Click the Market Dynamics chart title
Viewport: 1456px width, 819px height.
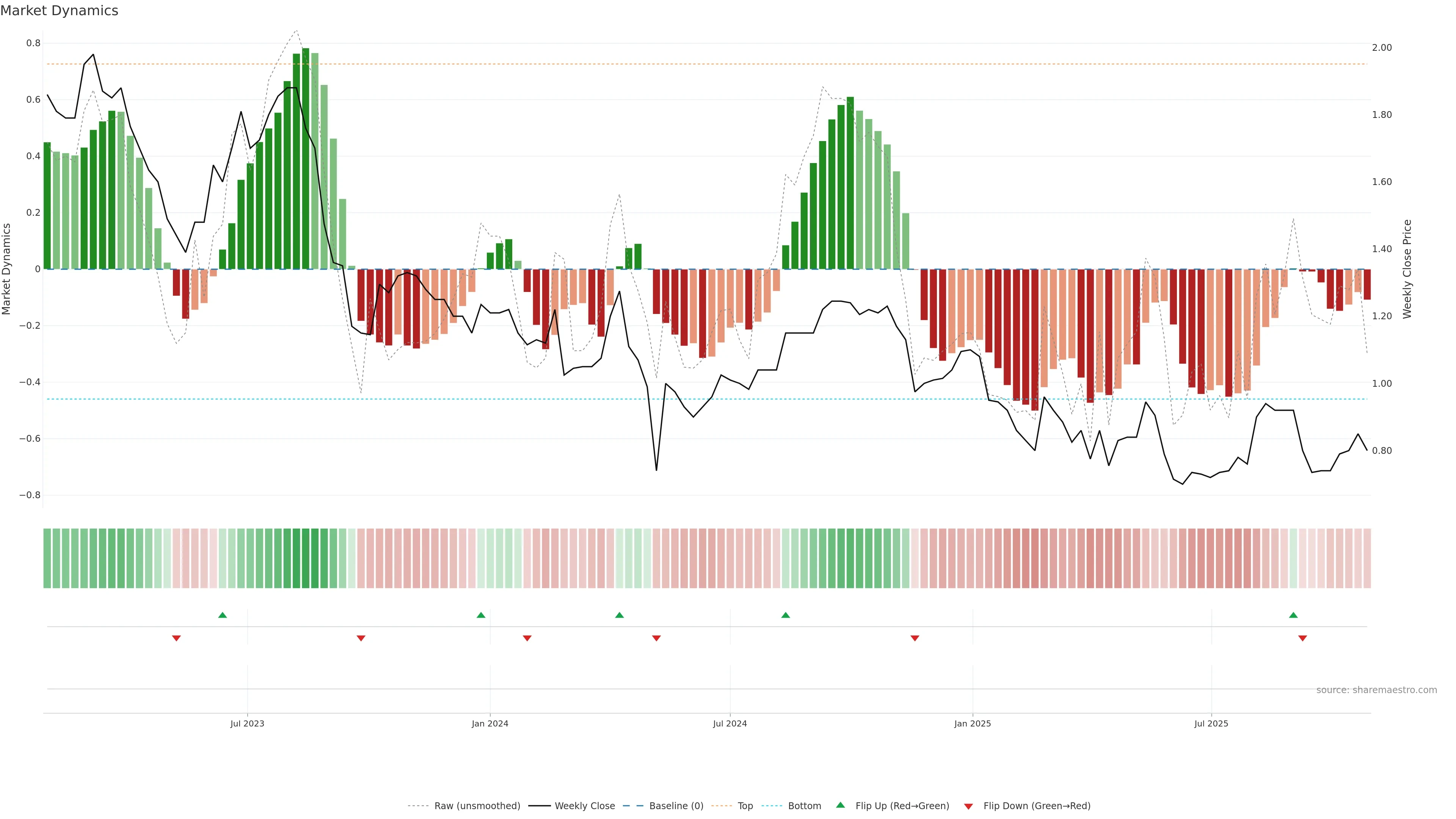tap(60, 11)
